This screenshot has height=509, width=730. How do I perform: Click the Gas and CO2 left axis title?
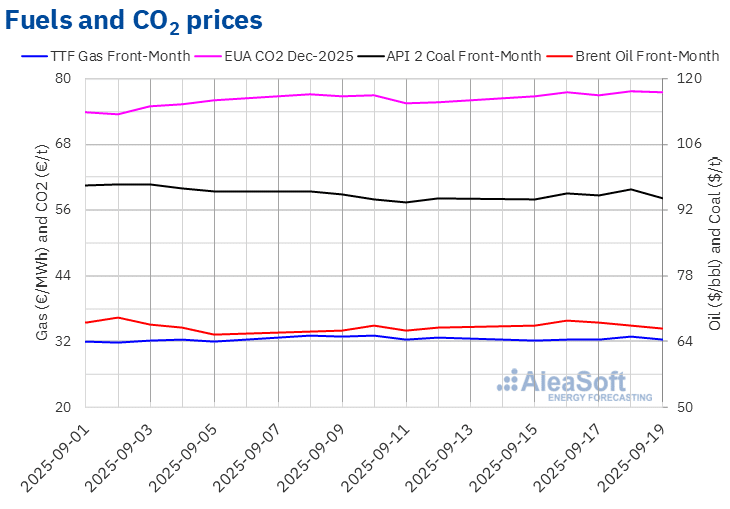42,242
